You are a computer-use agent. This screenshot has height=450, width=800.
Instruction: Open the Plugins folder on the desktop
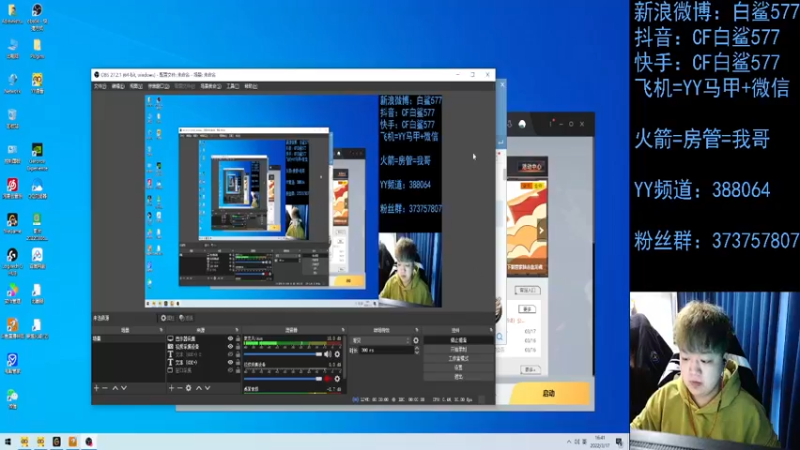(37, 49)
